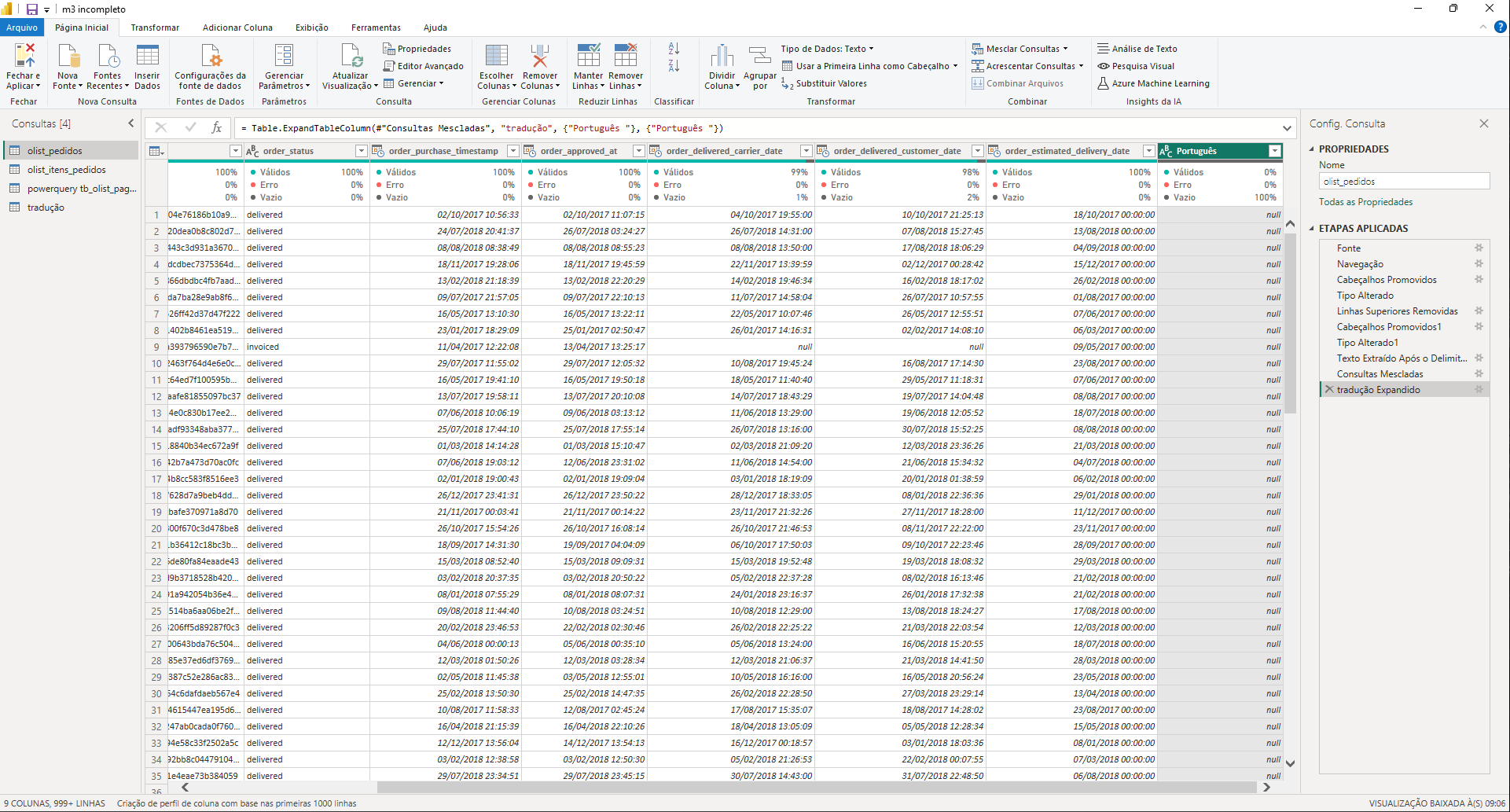1510x812 pixels.
Task: Open Nova Fonte icon
Action: coord(68,57)
